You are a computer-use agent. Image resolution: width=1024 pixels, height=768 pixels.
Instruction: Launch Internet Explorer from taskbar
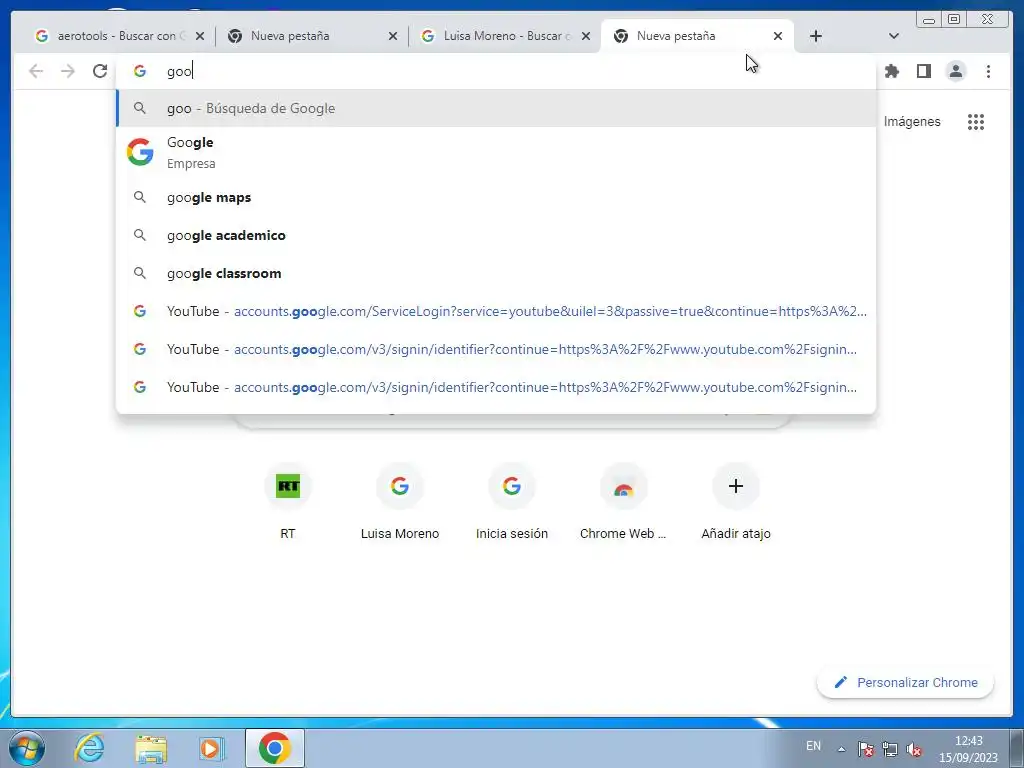click(x=89, y=748)
